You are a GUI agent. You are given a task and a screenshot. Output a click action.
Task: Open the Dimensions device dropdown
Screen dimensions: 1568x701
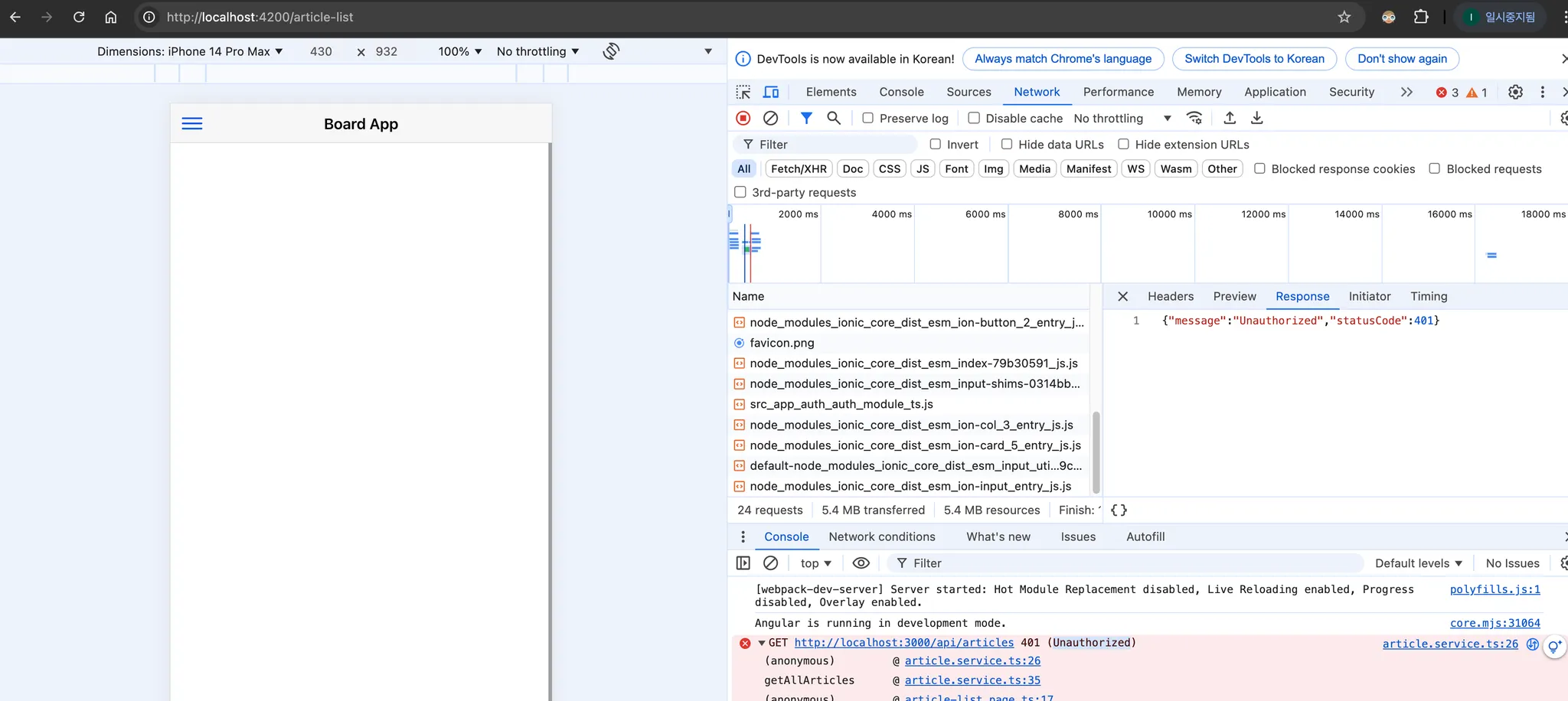[190, 51]
